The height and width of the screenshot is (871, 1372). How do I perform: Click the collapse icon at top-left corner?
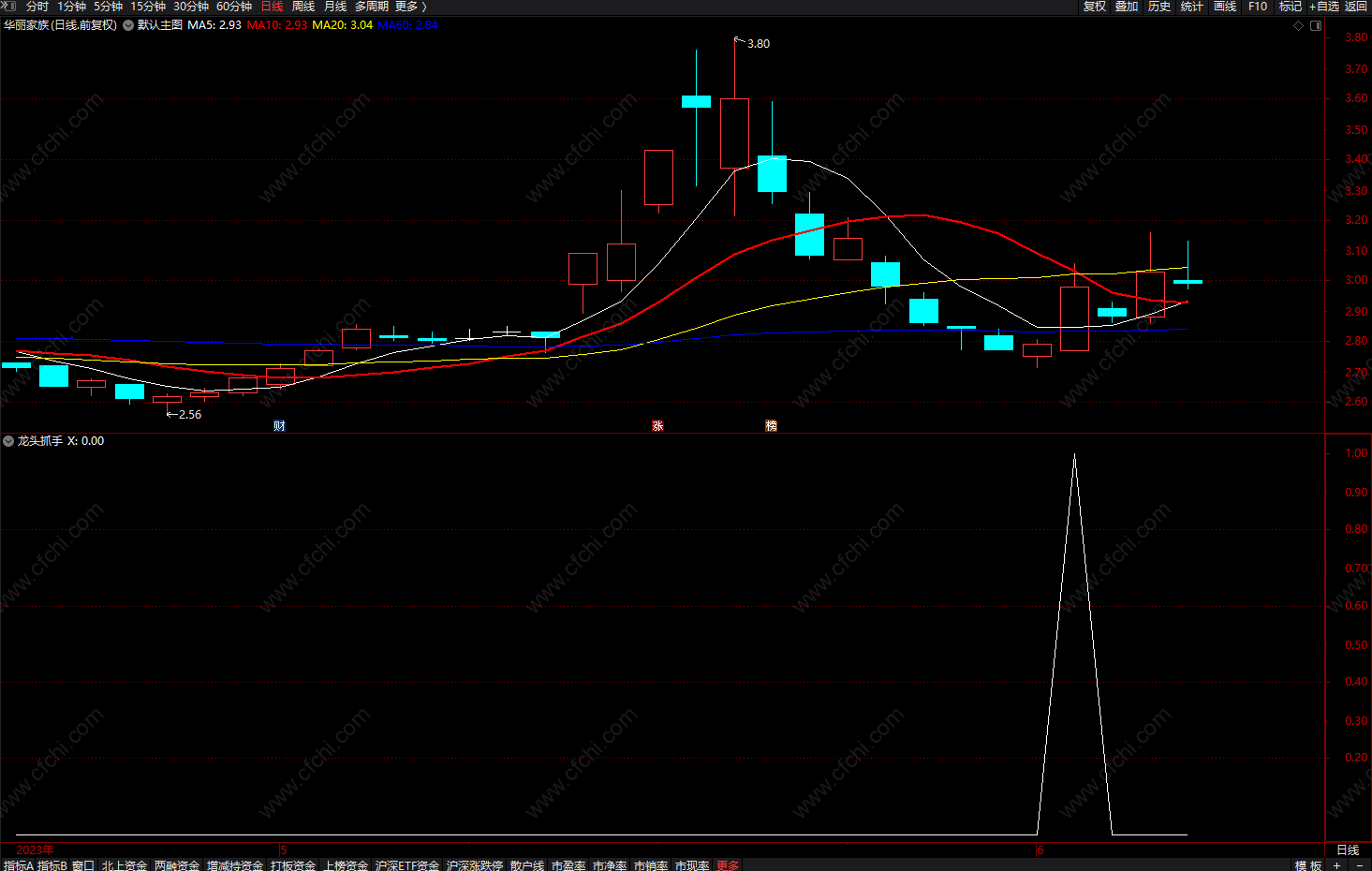coord(8,7)
